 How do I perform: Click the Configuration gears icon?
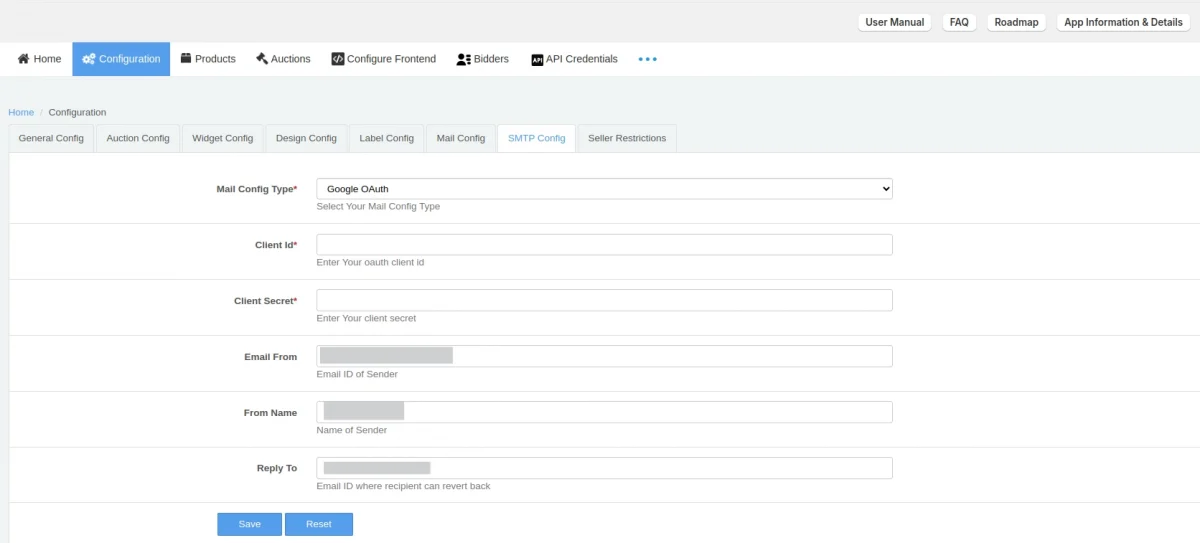point(89,59)
